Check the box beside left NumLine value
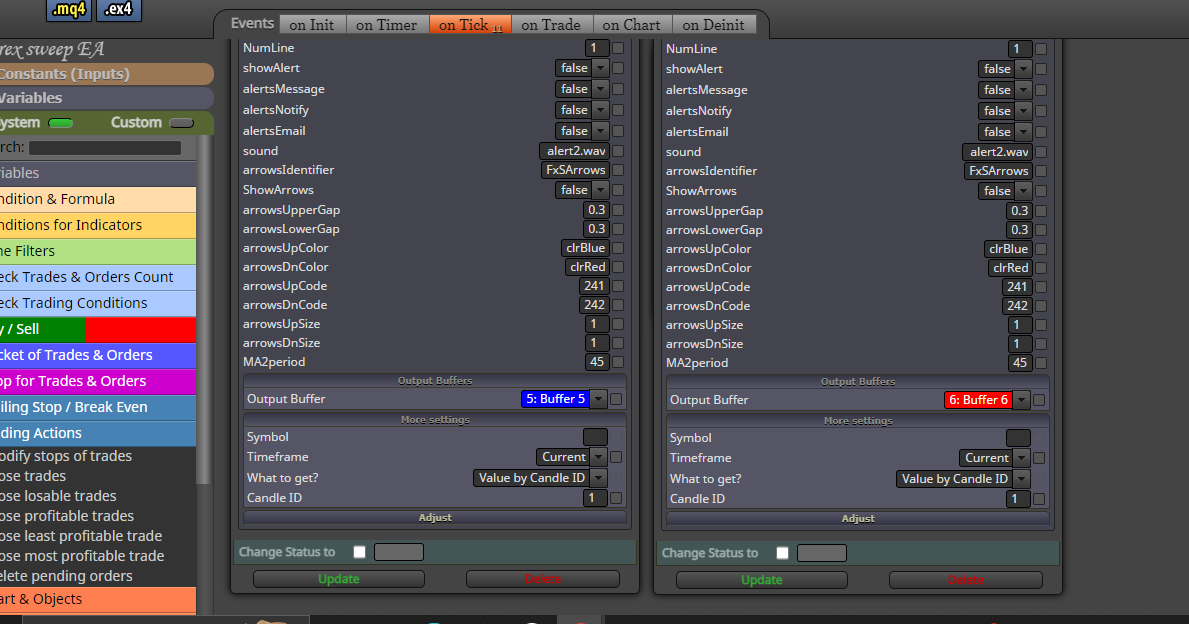This screenshot has width=1189, height=624. coord(618,48)
